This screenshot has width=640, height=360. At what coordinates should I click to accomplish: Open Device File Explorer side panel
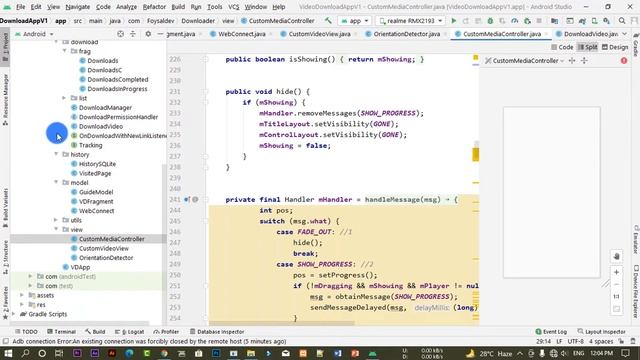[636, 292]
